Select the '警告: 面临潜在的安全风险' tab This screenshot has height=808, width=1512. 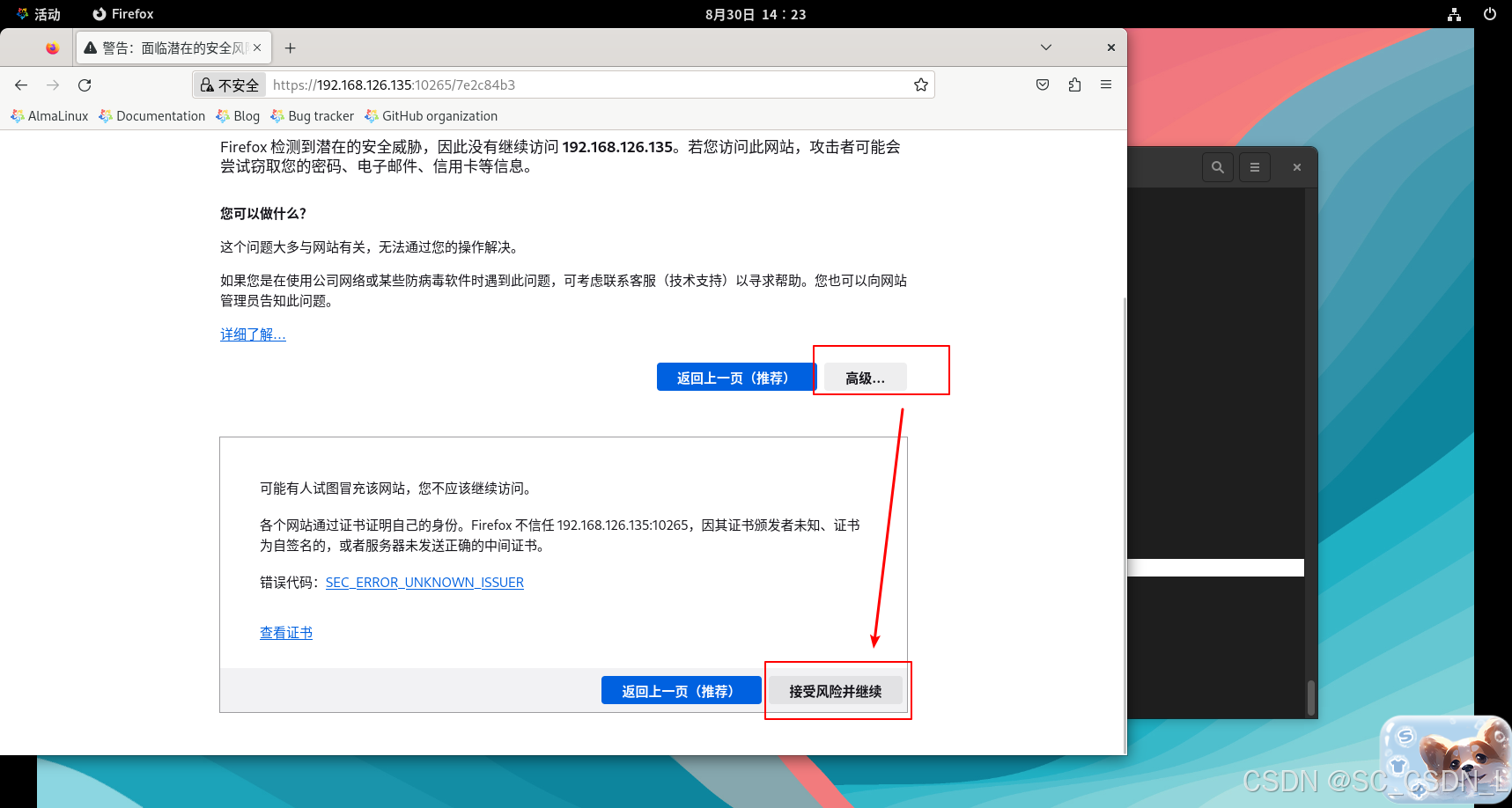[x=173, y=48]
